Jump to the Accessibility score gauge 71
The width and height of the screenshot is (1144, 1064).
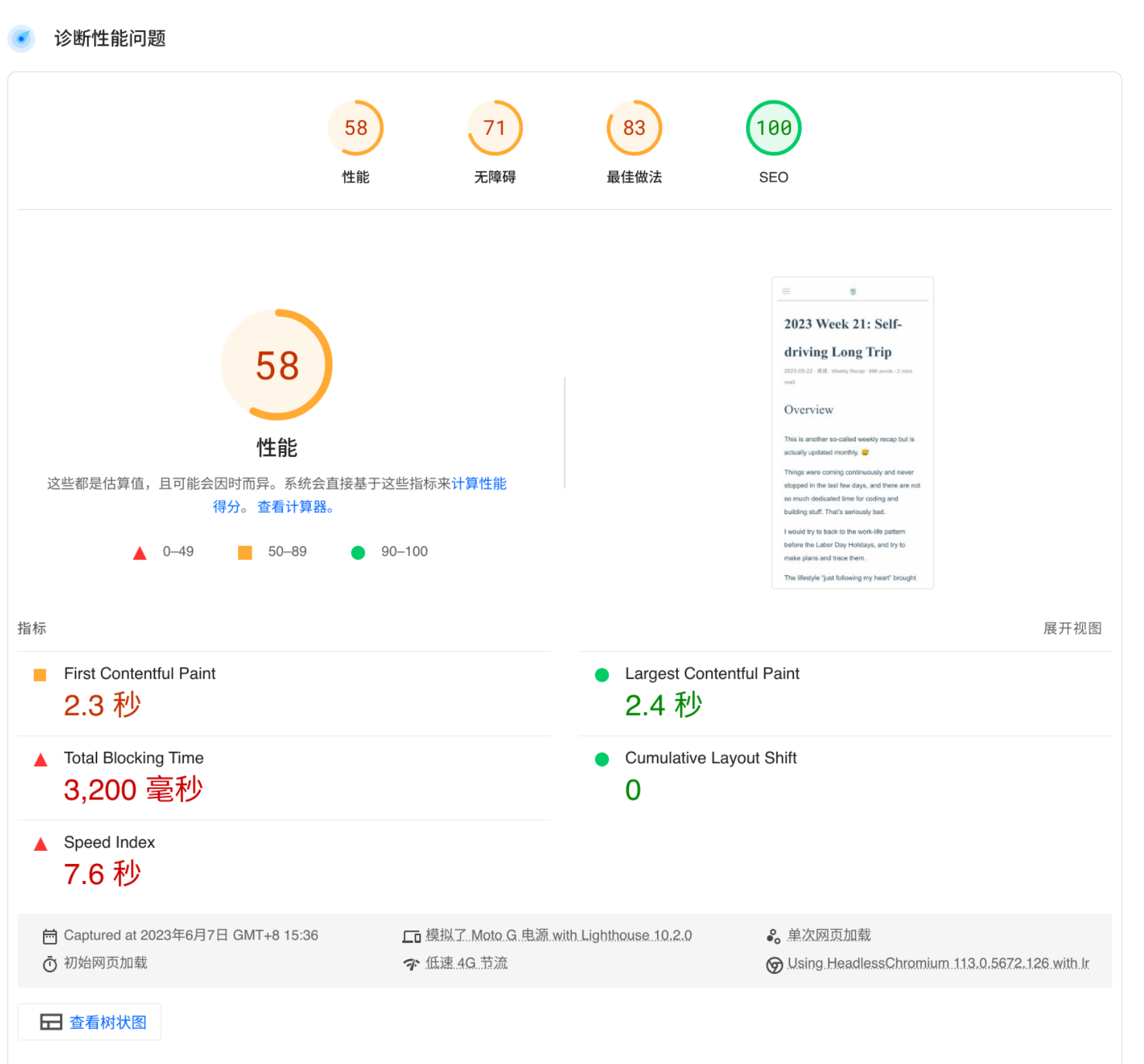[x=495, y=128]
